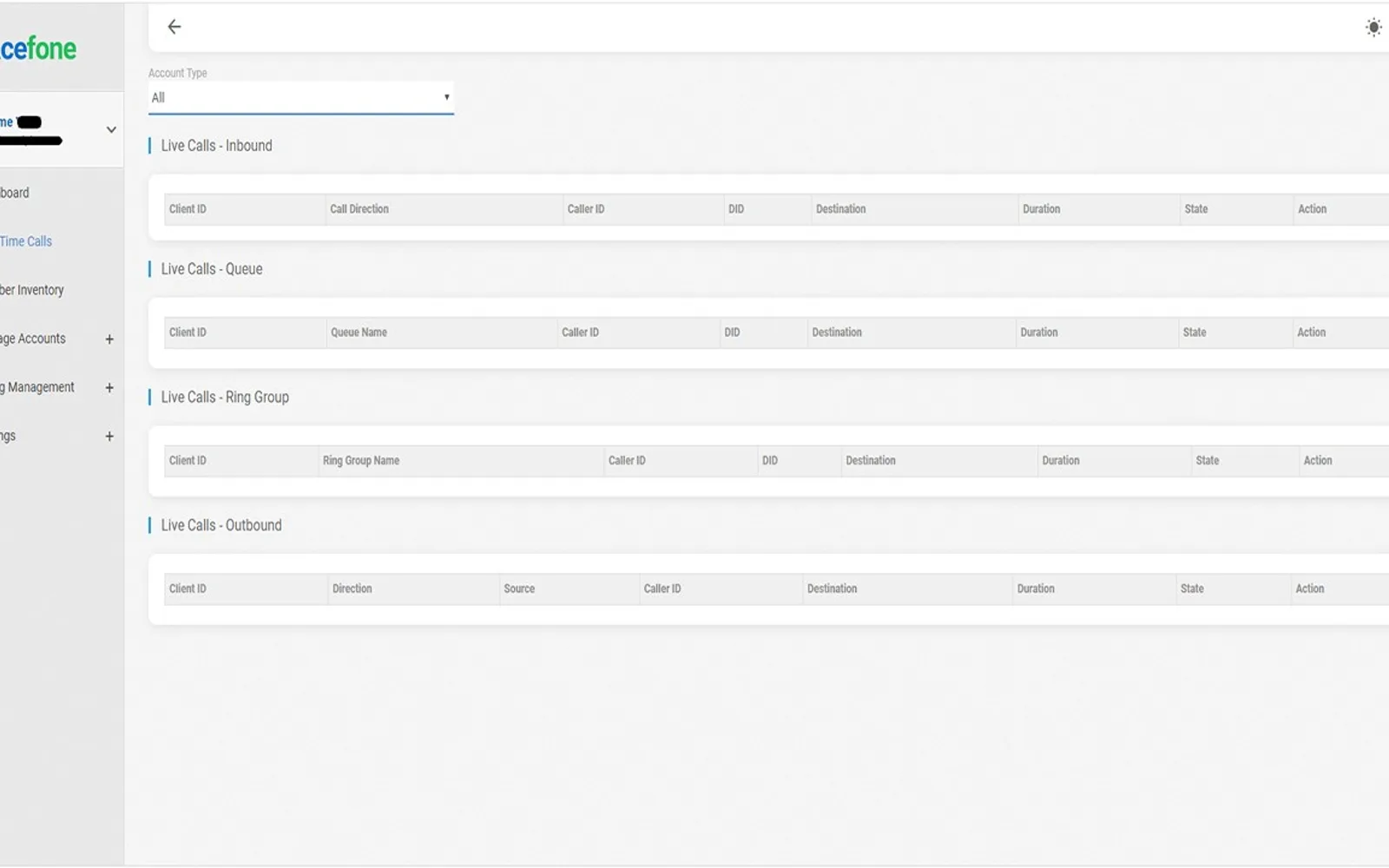Click the Acefone logo

coord(38,49)
